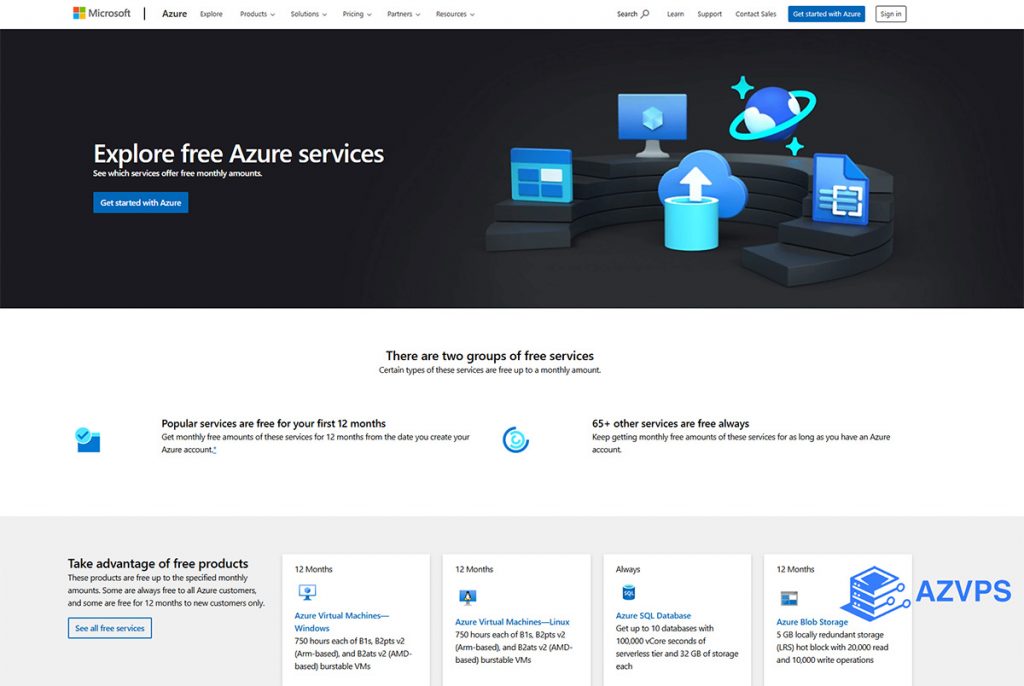The image size is (1024, 686).
Task: Click the circular always-free services icon
Action: (515, 440)
